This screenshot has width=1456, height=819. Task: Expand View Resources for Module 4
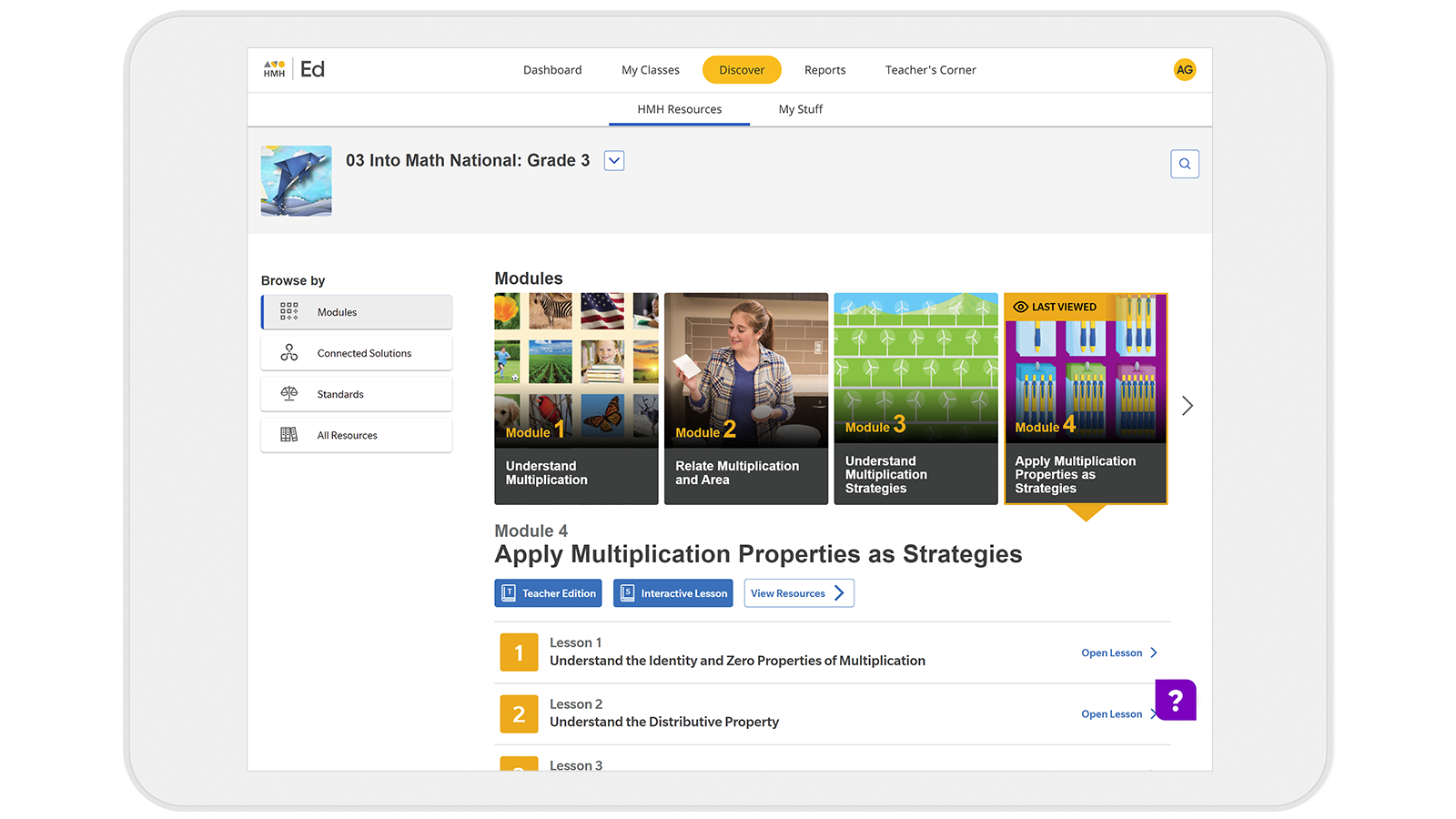click(x=798, y=592)
